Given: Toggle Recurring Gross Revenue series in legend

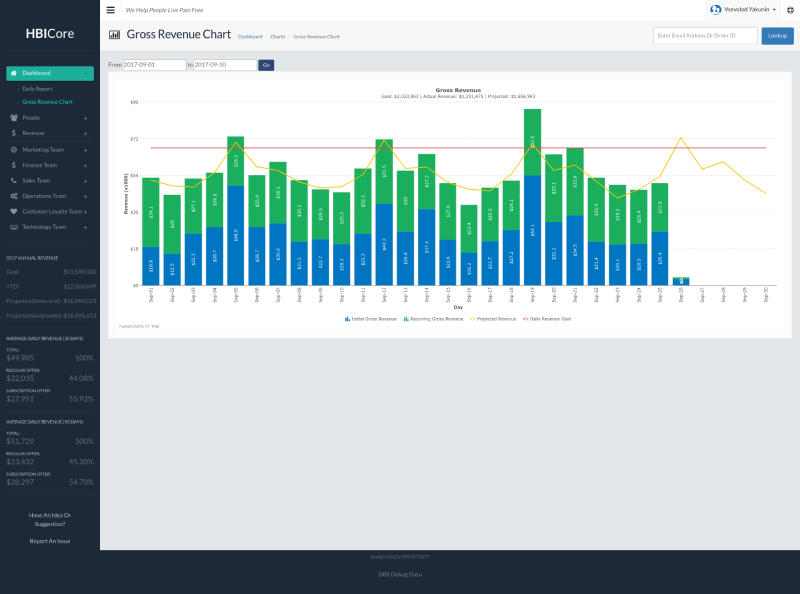Looking at the screenshot, I should tap(432, 318).
